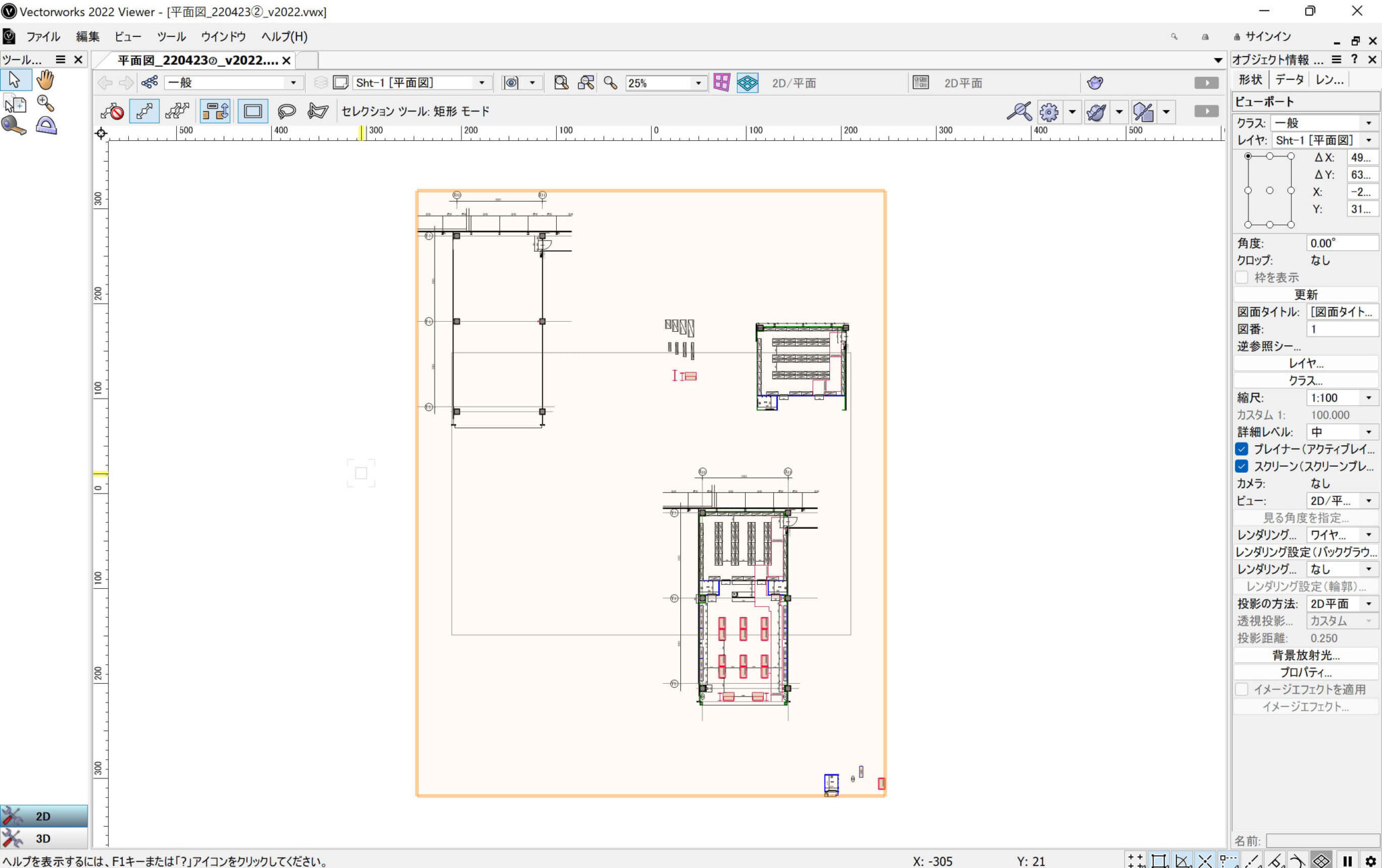The width and height of the screenshot is (1382, 868).
Task: Click the lasso mode icon in the mode bar
Action: click(x=287, y=111)
